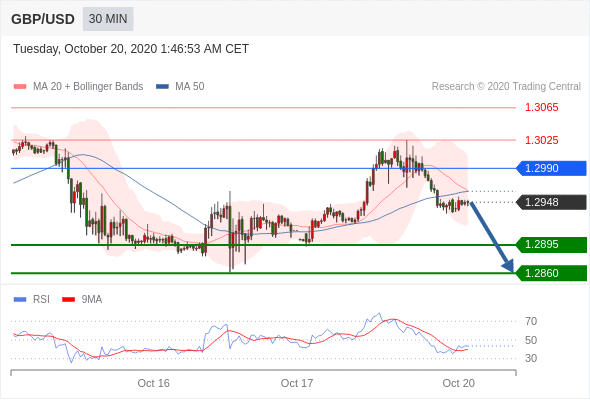Click the blue 1.2990 pivot tag
This screenshot has width=590, height=400.
tap(551, 168)
